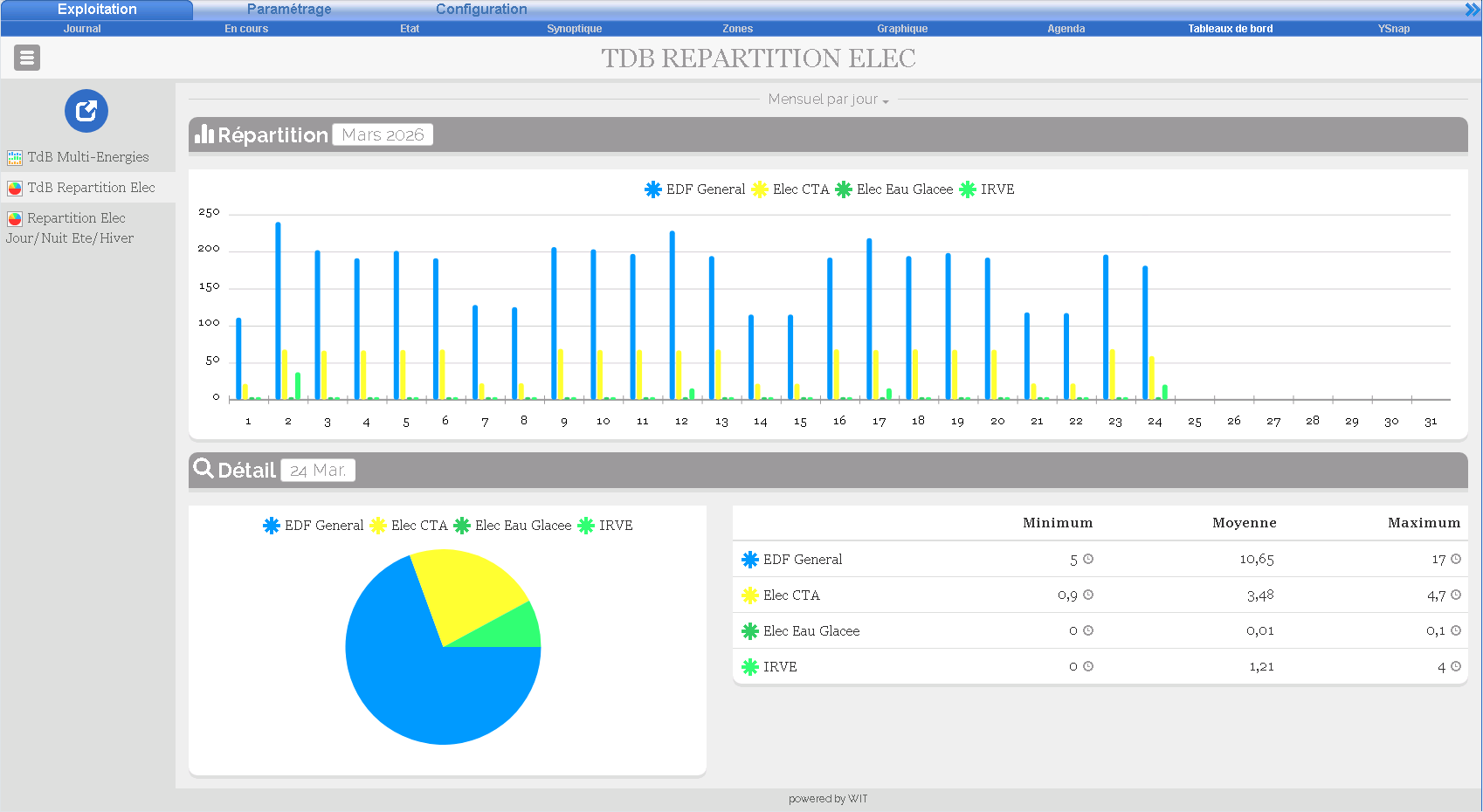1483x812 pixels.
Task: Click clock icon beside Elec CTA maximum 4,7
Action: point(1456,595)
